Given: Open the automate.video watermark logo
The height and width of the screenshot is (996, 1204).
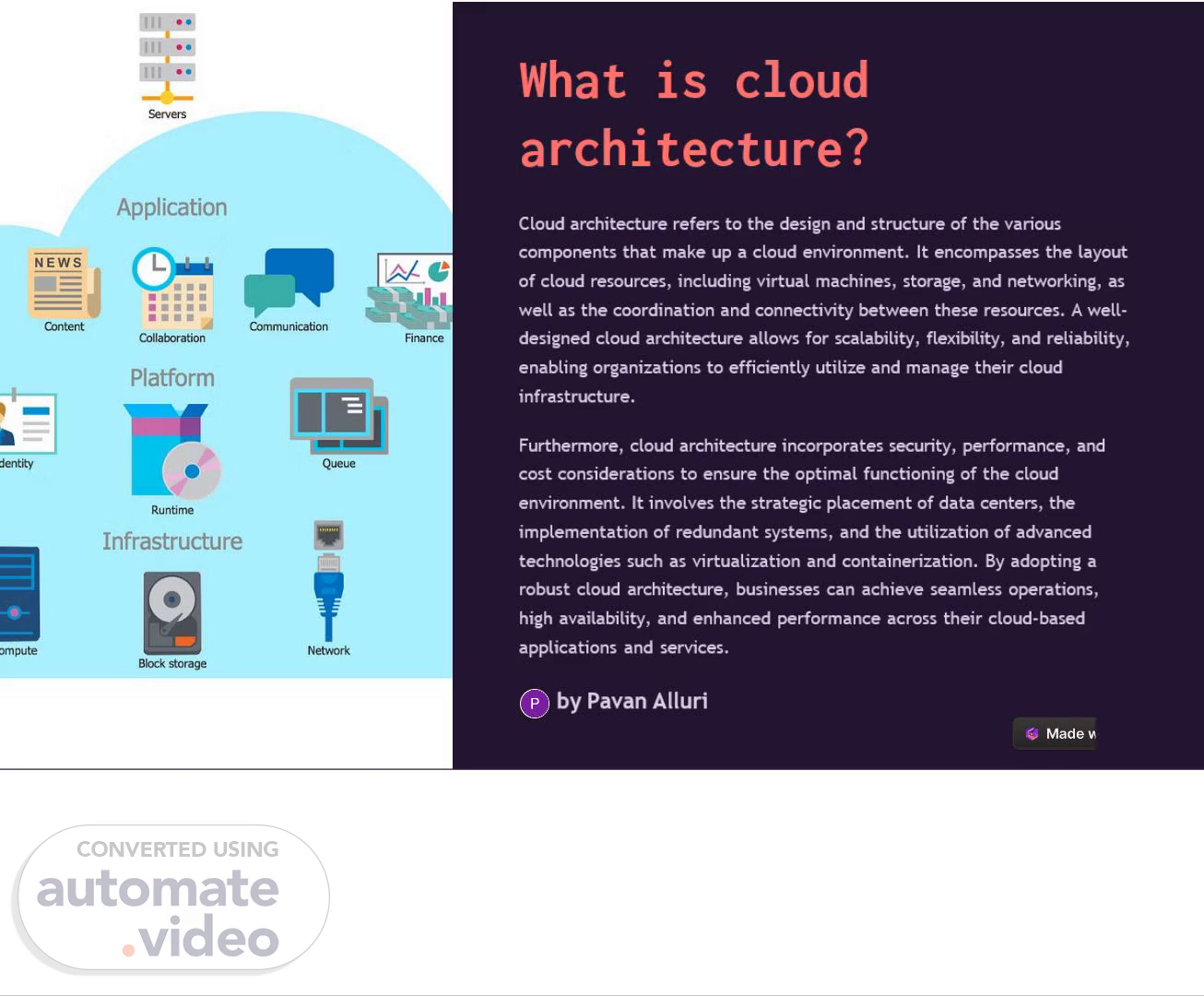Looking at the screenshot, I should tap(171, 898).
